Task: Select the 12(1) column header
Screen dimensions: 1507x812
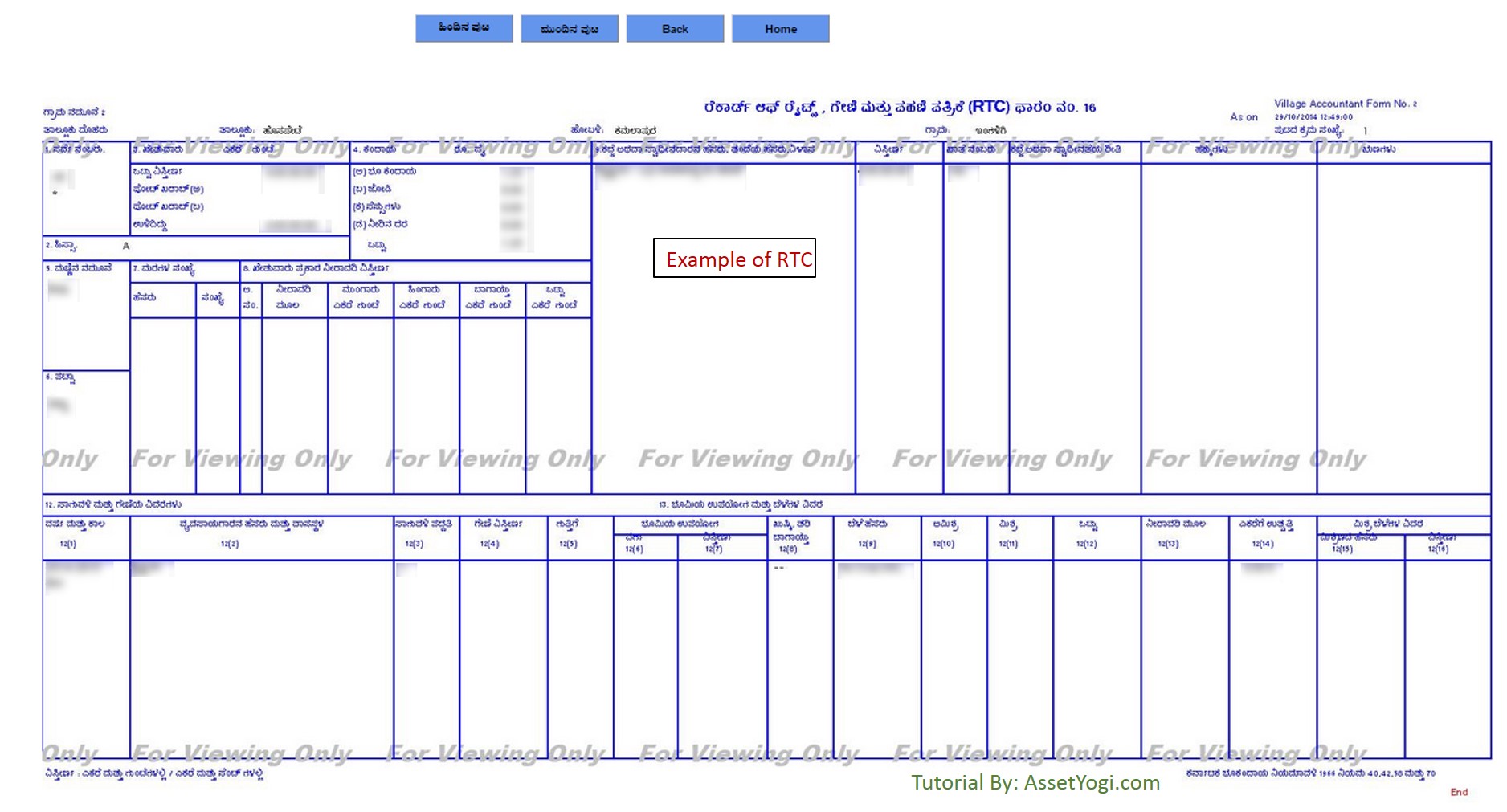Action: click(x=68, y=544)
